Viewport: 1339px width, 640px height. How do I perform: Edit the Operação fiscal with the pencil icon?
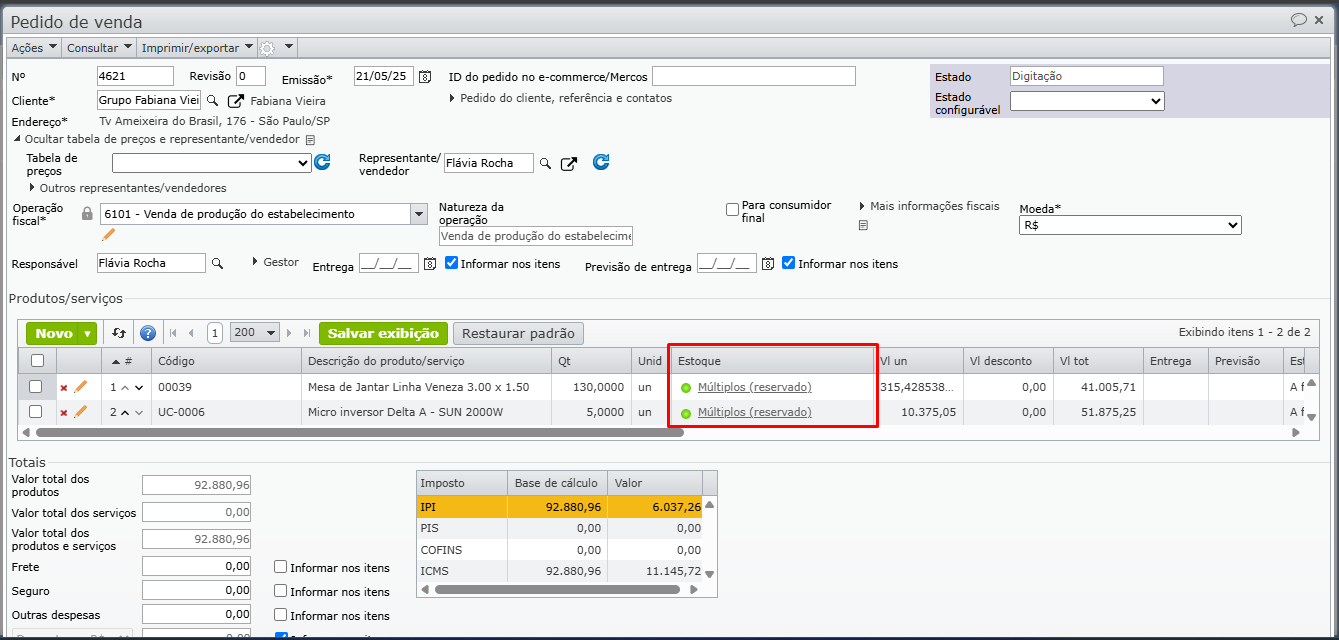(109, 235)
